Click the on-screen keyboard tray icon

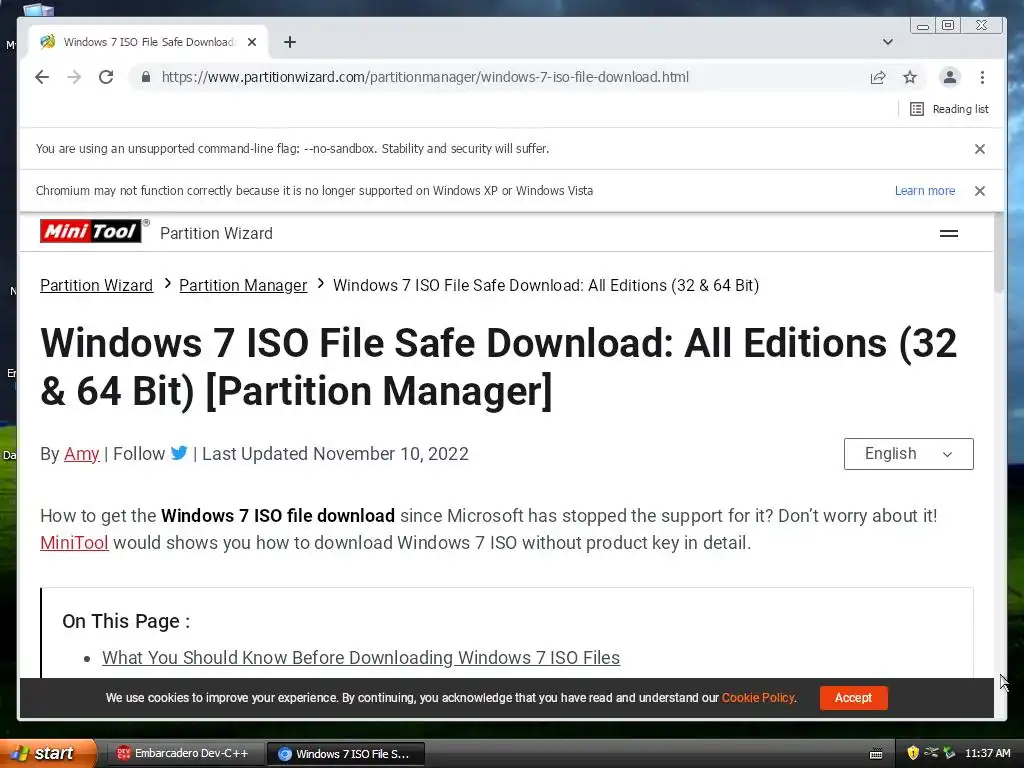pos(876,754)
